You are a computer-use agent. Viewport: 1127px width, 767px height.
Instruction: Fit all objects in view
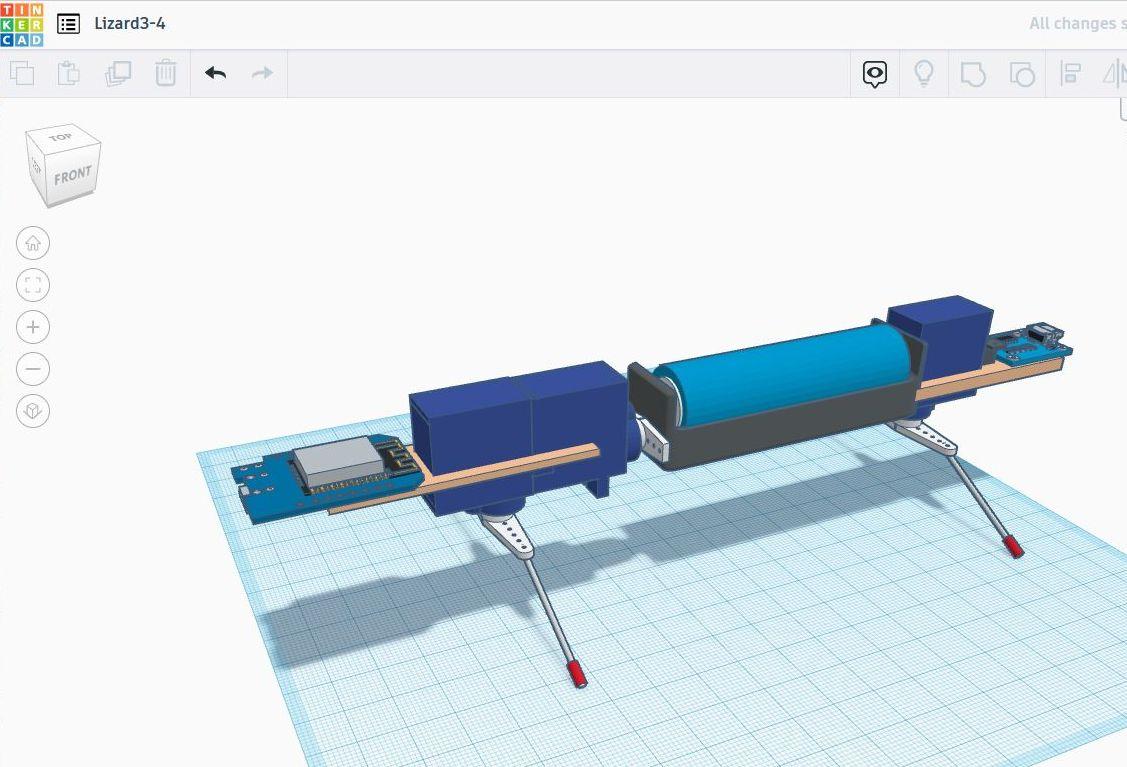coord(33,284)
